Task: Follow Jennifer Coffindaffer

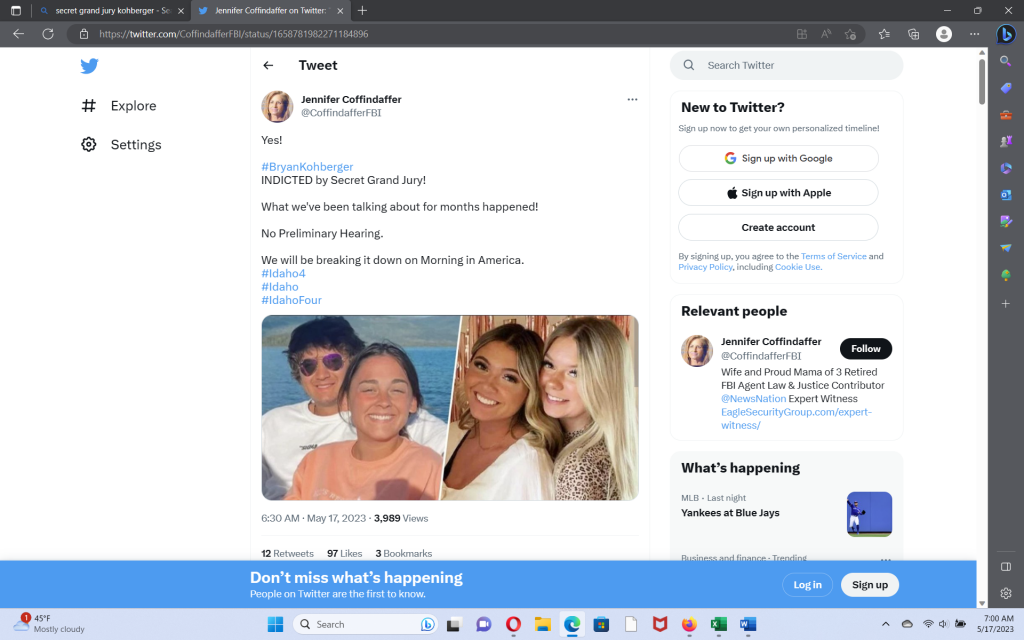Action: click(x=865, y=349)
